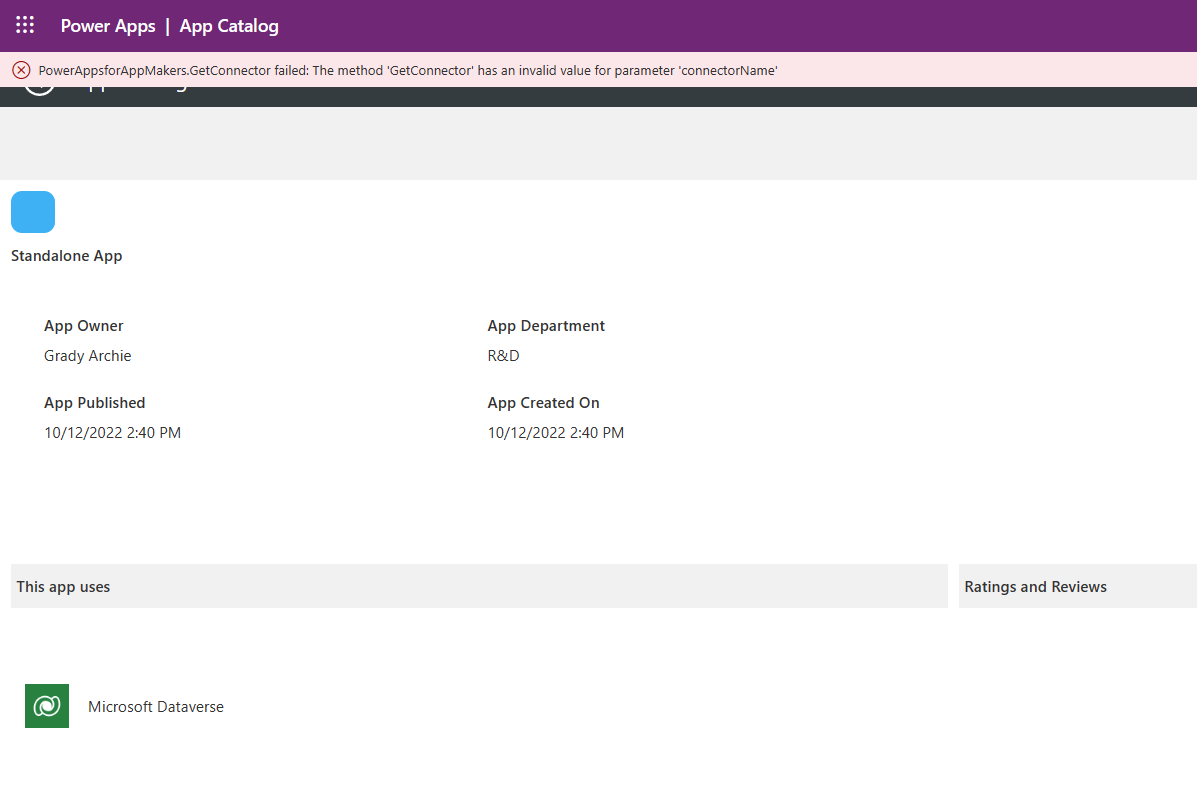Click the Power Apps brand link
This screenshot has width=1197, height=808.
[108, 26]
